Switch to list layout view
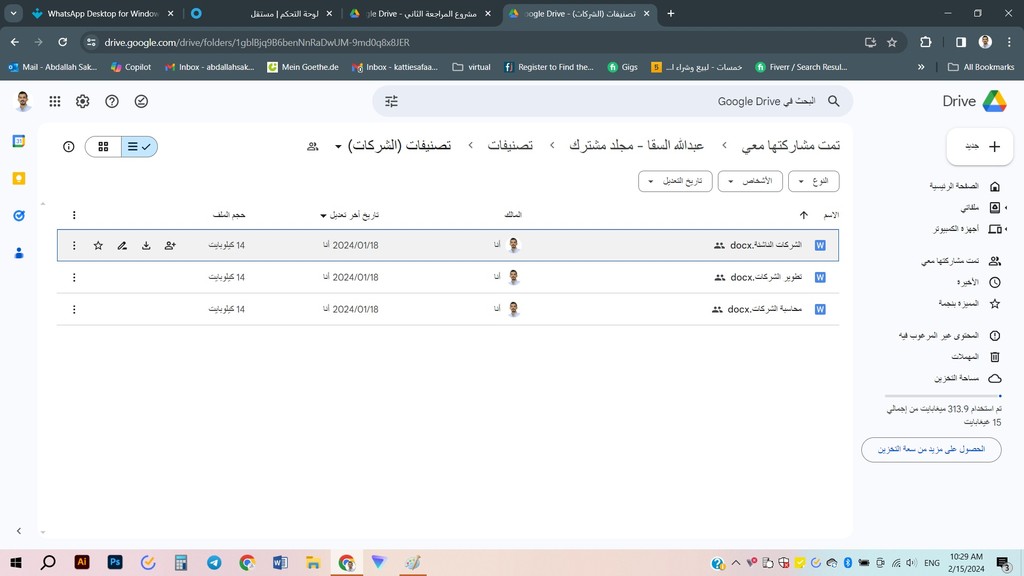 tap(139, 146)
